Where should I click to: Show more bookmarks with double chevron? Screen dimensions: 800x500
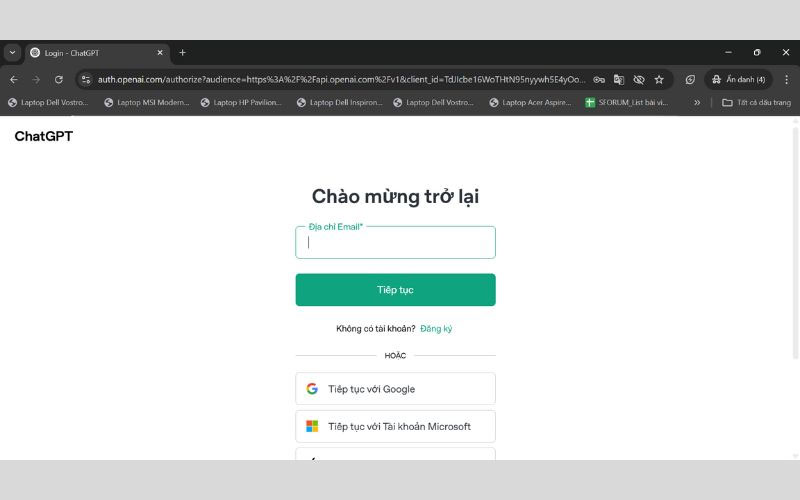coord(697,103)
